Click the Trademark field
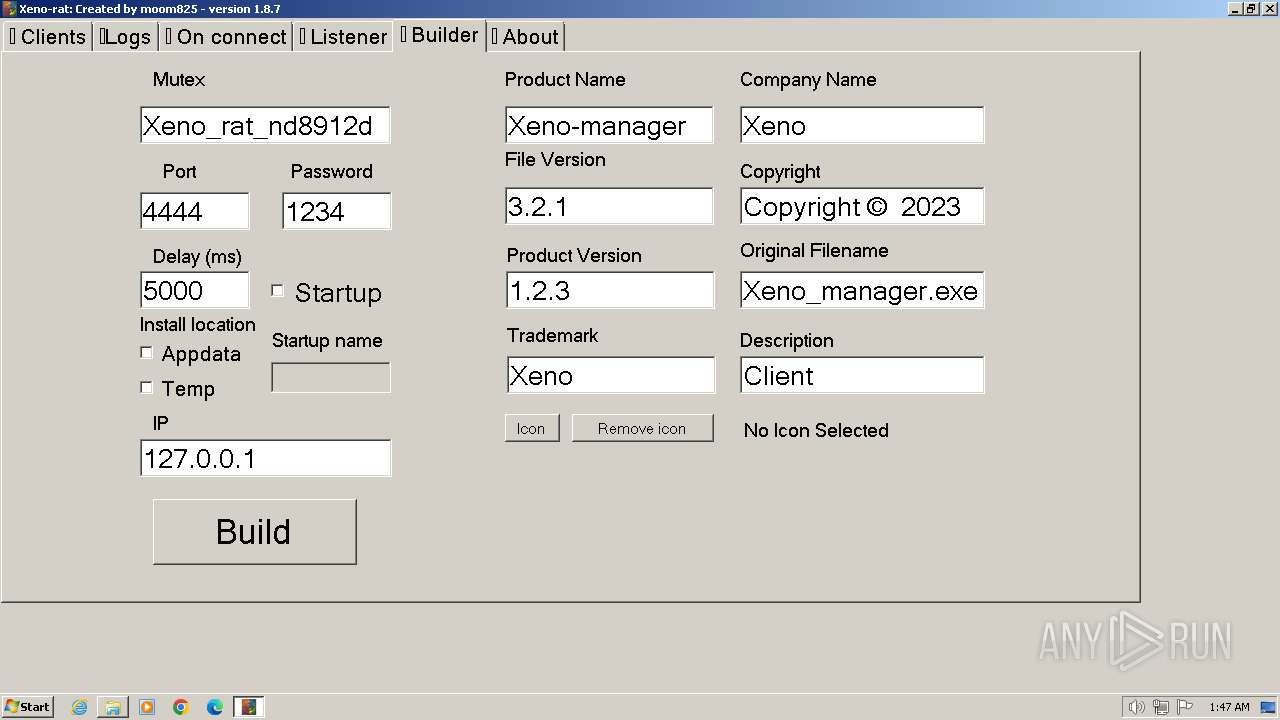This screenshot has height=720, width=1280. coord(610,375)
